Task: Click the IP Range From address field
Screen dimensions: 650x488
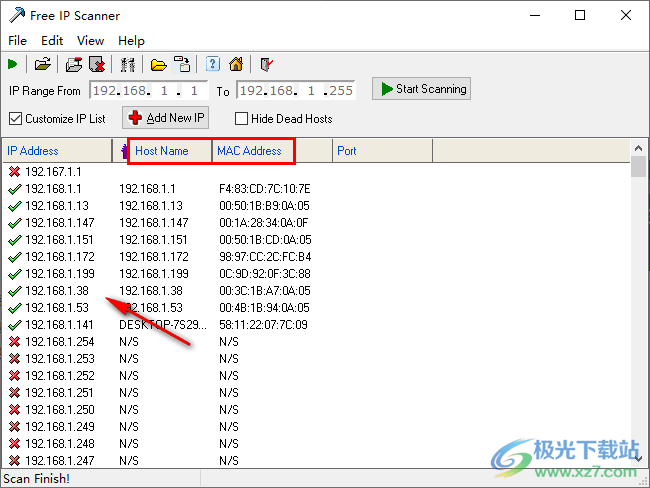Action: point(149,90)
